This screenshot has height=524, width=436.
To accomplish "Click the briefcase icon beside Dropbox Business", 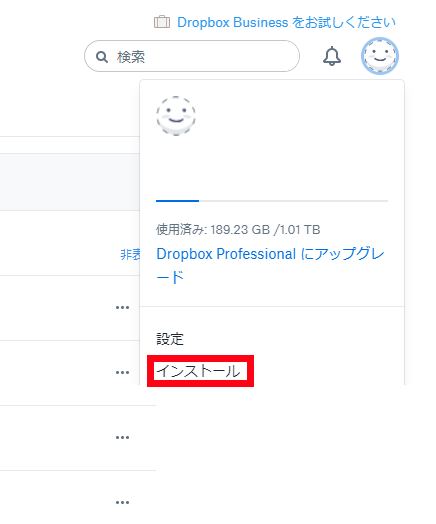I will click(162, 22).
